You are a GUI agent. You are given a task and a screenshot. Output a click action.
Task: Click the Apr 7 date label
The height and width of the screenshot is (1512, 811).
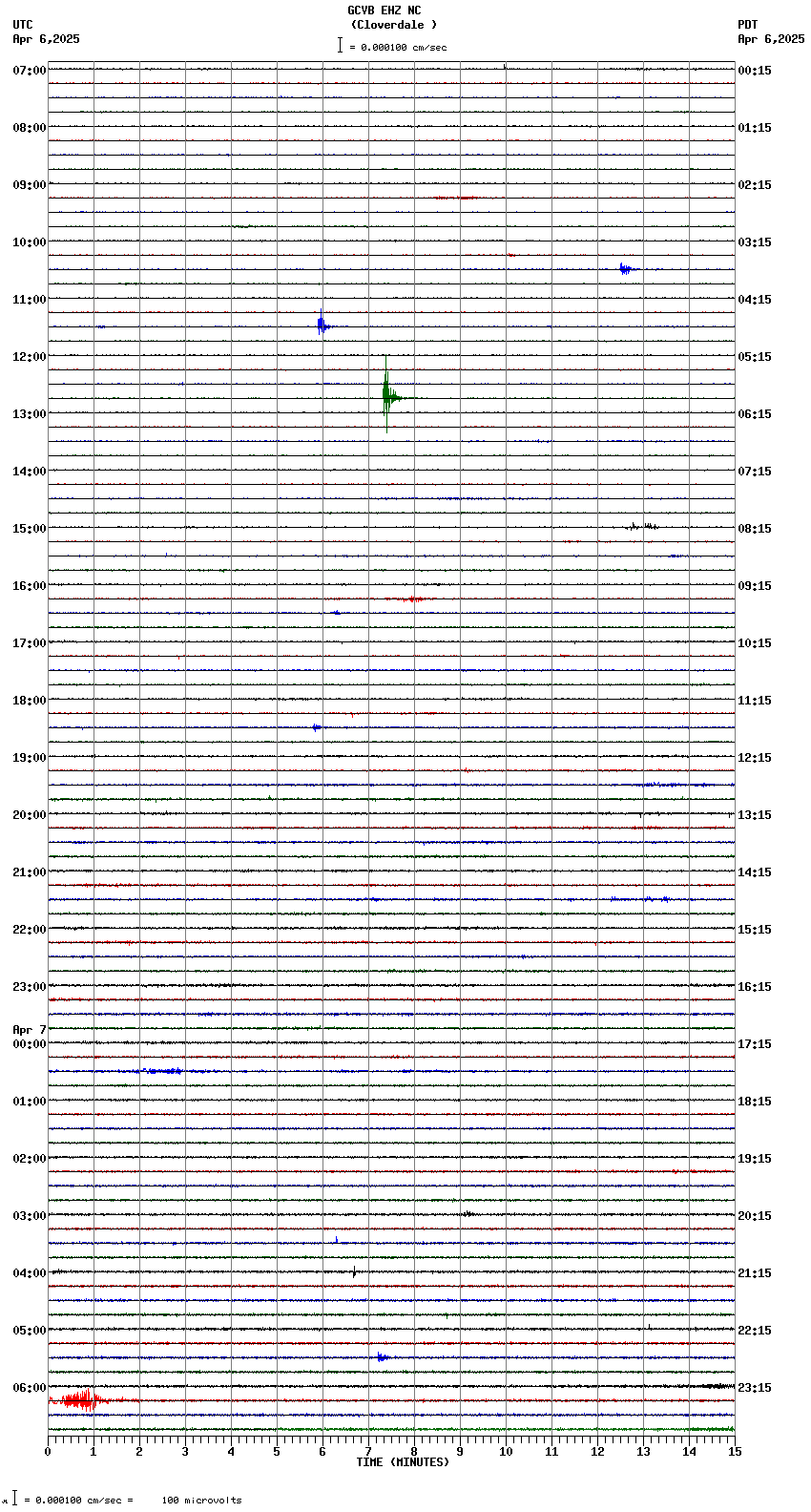[30, 1030]
